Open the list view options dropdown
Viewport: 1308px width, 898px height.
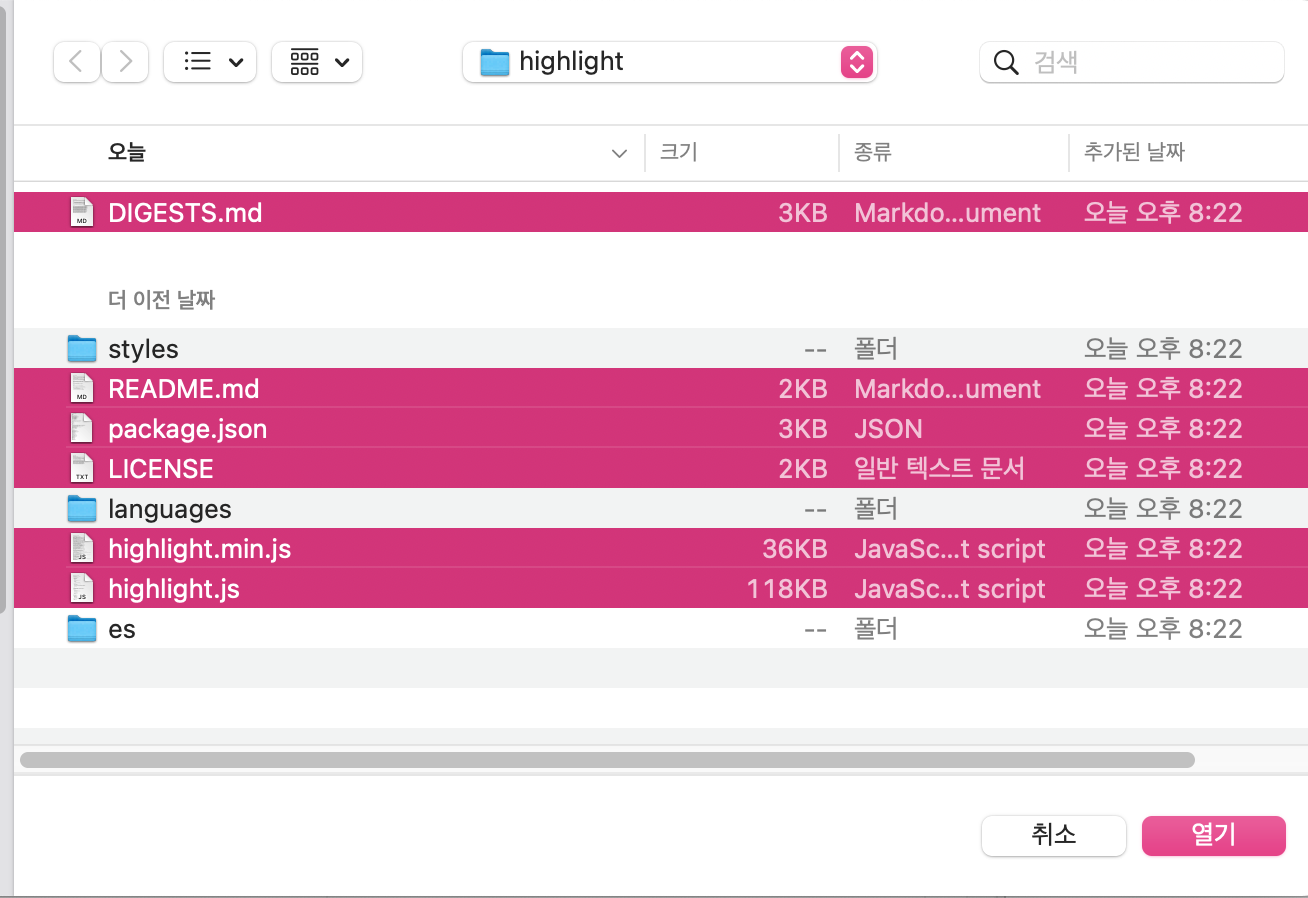point(210,62)
